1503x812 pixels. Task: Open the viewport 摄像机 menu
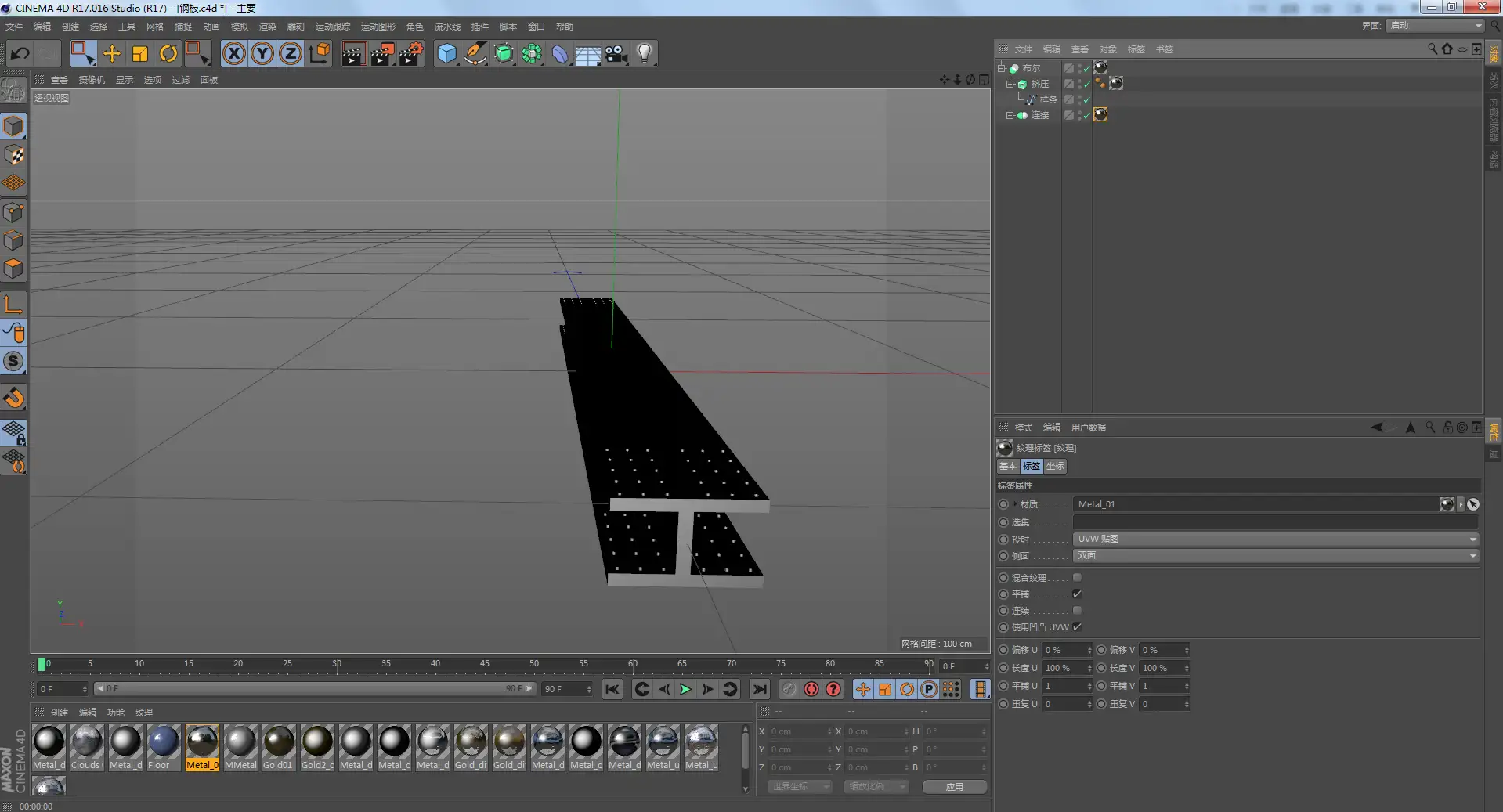(92, 80)
